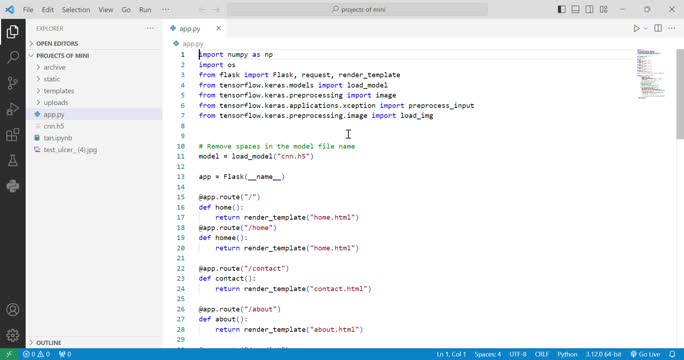Open the Extensions view
The width and height of the screenshot is (684, 360).
click(13, 134)
